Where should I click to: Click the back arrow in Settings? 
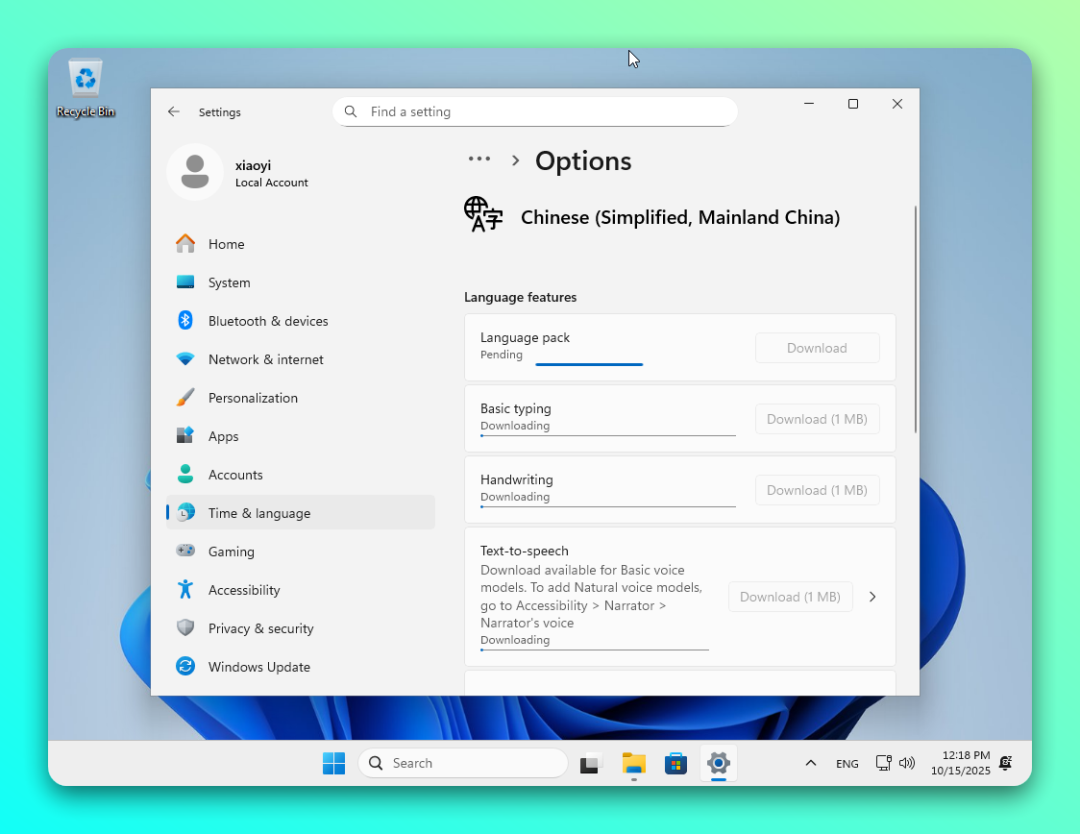click(x=174, y=112)
